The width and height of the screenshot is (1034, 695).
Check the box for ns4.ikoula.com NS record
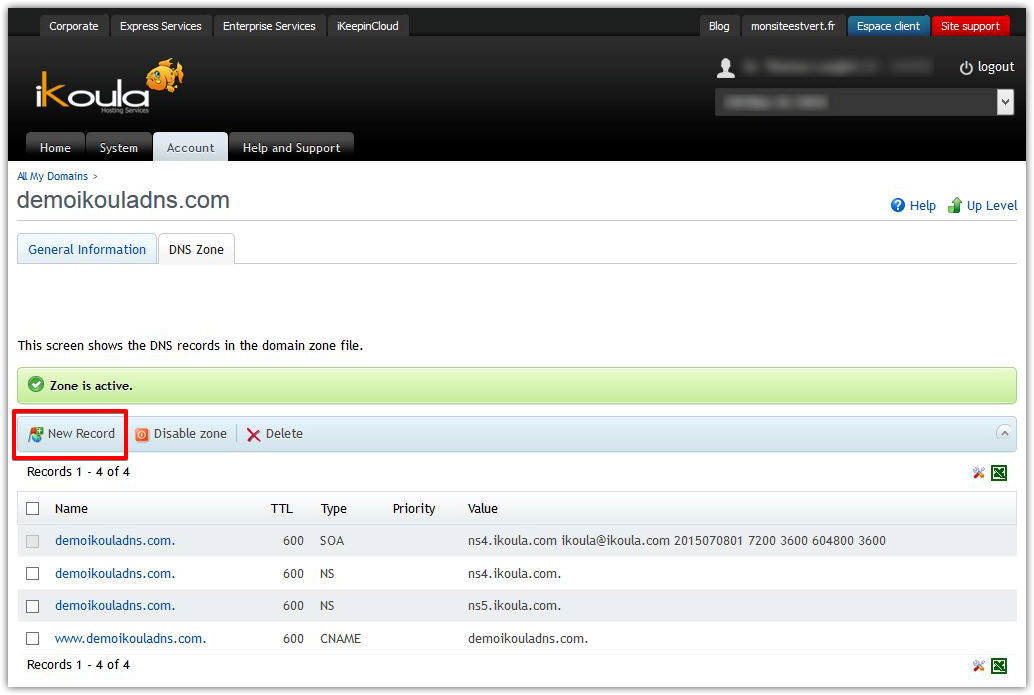point(33,573)
